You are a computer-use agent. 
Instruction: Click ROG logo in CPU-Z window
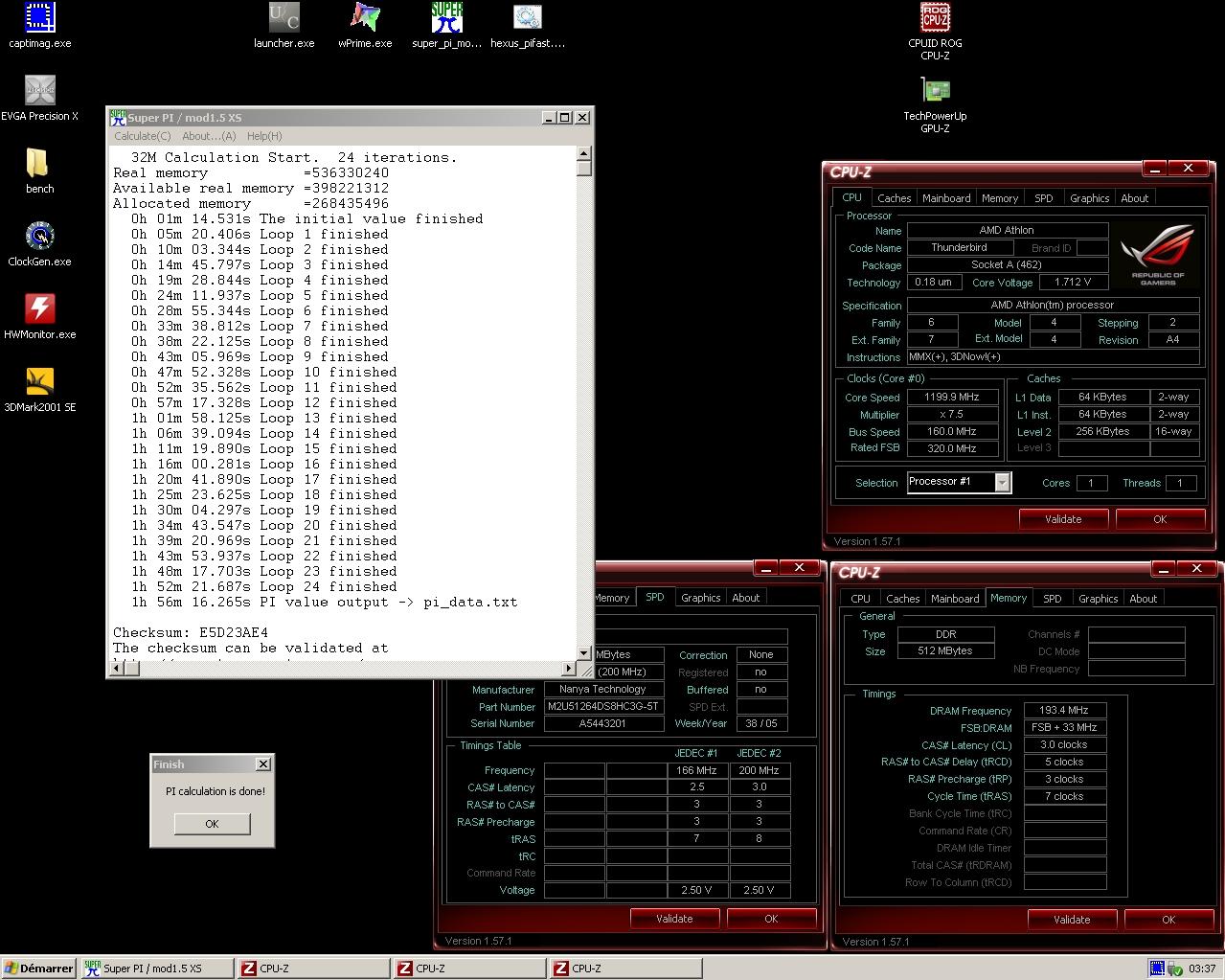[x=1157, y=255]
